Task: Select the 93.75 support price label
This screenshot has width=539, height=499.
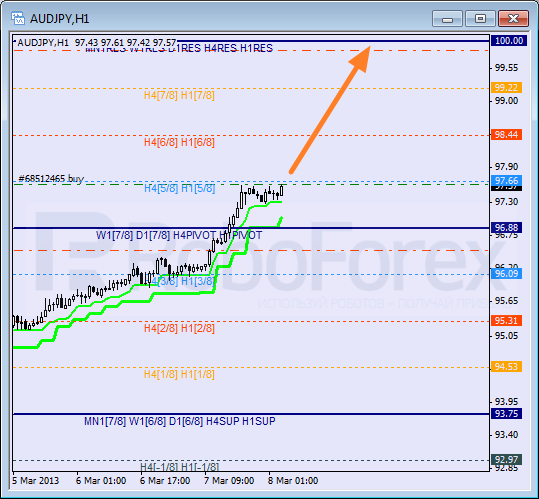Action: point(507,413)
